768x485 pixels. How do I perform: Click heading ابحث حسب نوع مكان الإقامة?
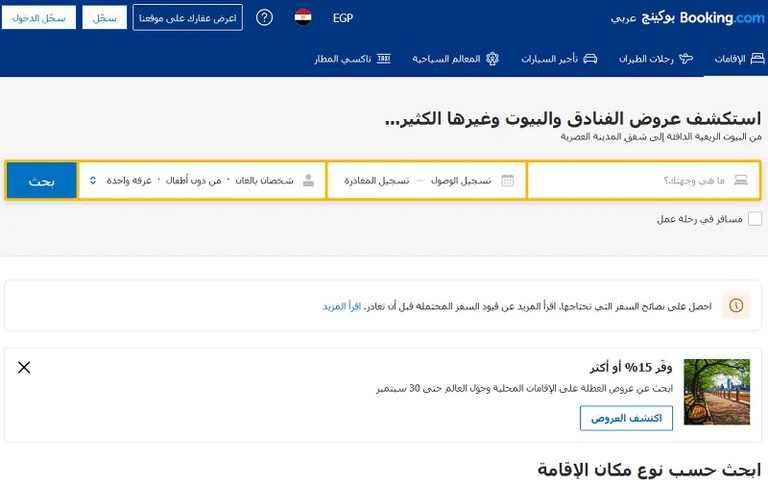649,469
